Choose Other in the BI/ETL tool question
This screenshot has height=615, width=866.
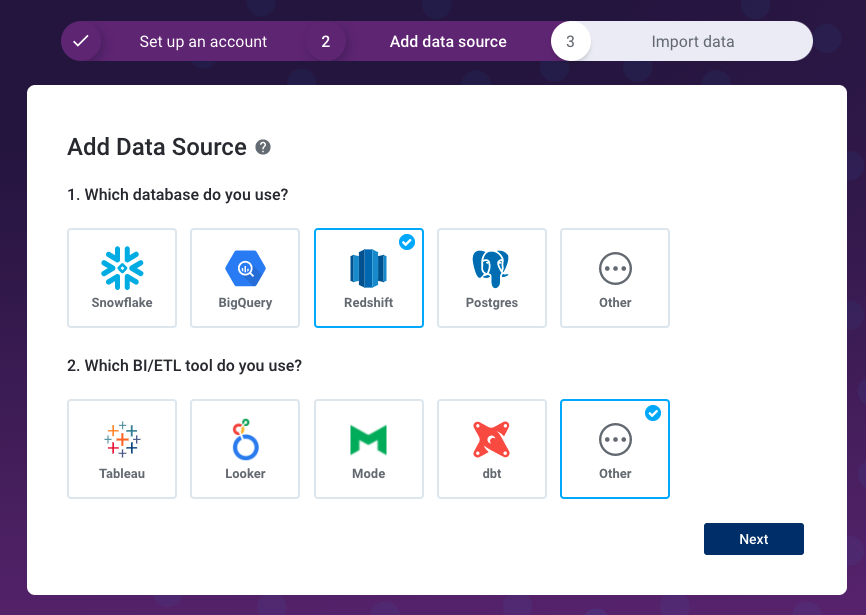(x=615, y=449)
